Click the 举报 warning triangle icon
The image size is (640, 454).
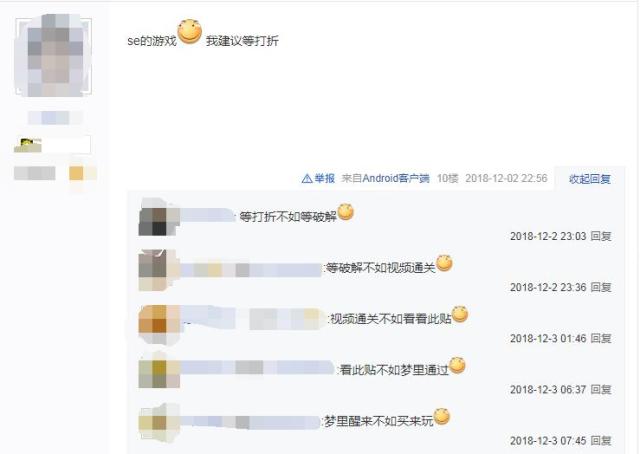307,178
